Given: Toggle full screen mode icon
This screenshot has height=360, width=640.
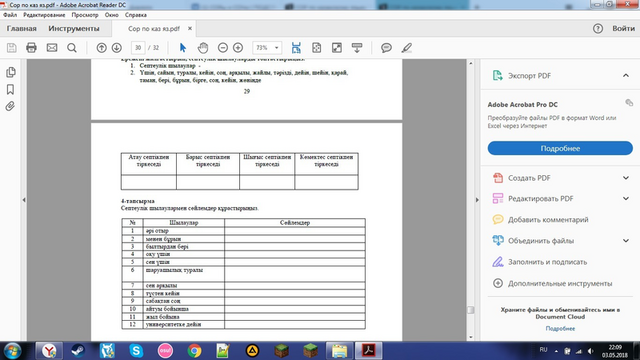Looking at the screenshot, I should click(337, 48).
